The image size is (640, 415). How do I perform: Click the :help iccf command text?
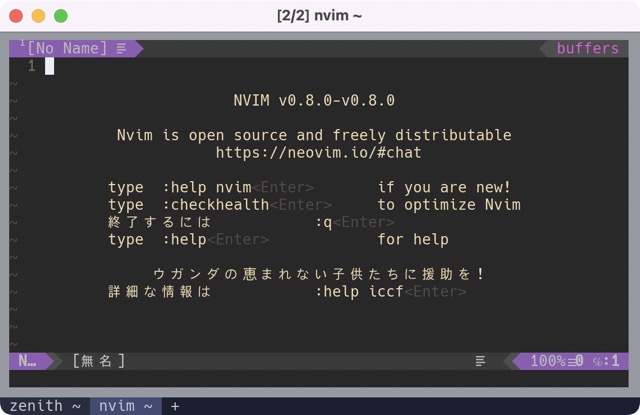(x=359, y=291)
